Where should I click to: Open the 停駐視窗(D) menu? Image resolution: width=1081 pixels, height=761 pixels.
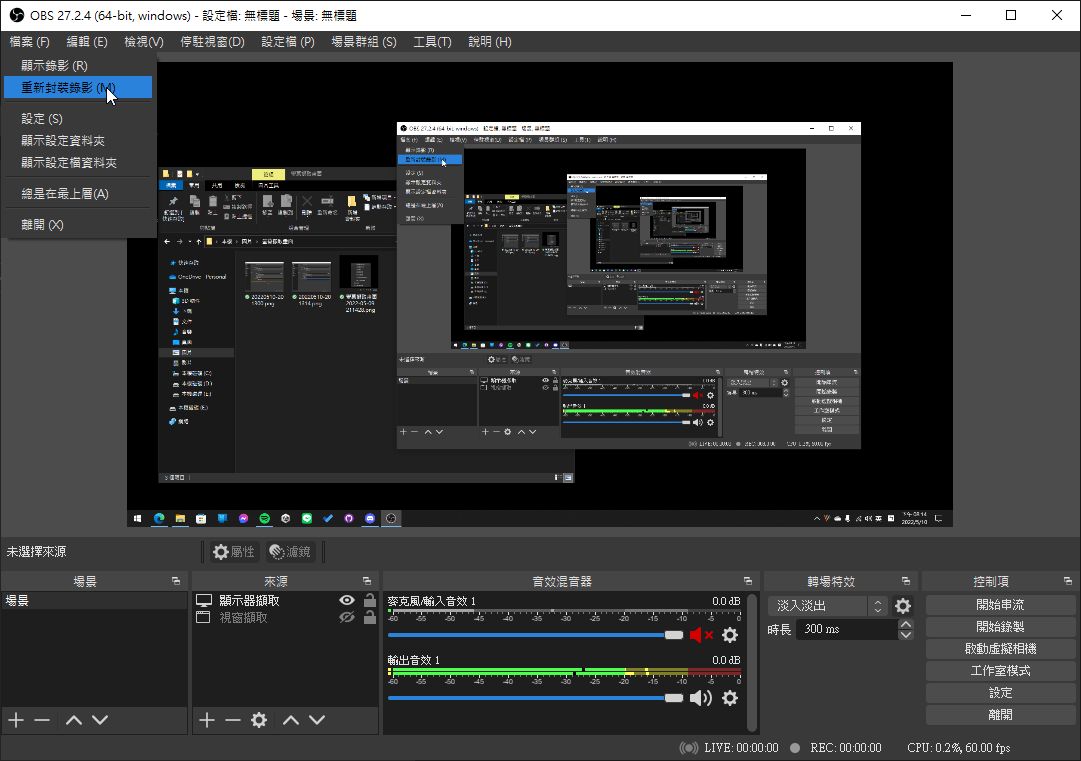click(x=212, y=42)
